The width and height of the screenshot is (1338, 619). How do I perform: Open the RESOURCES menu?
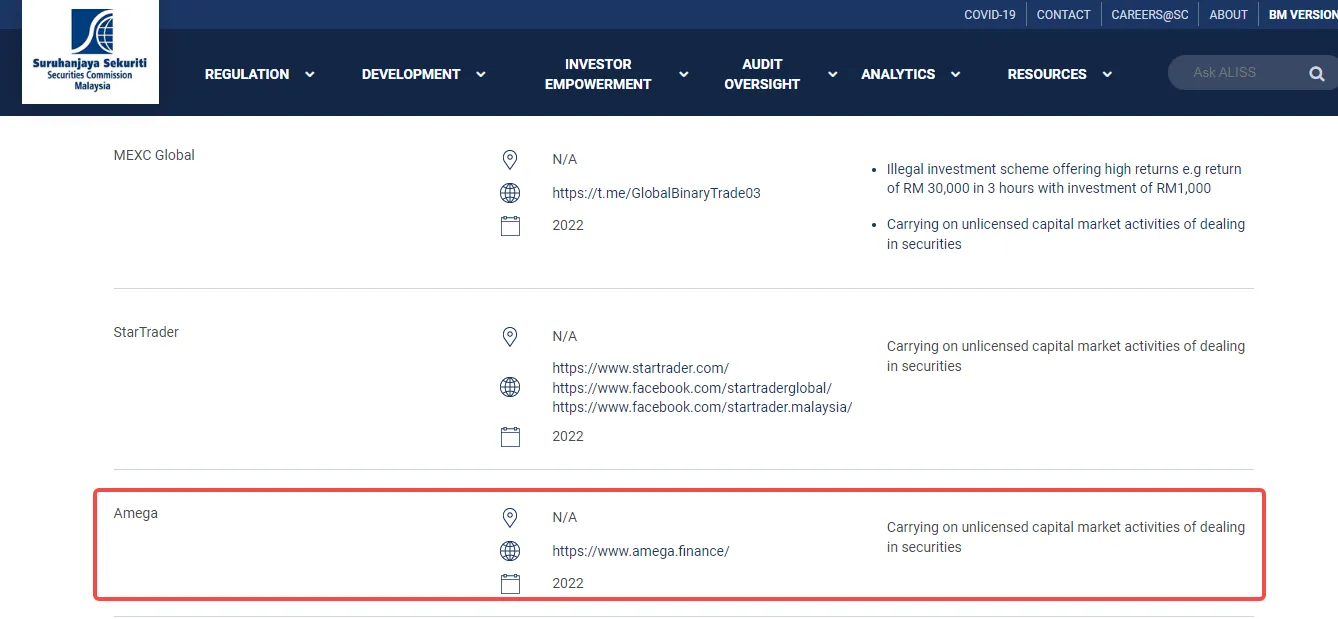[1047, 74]
